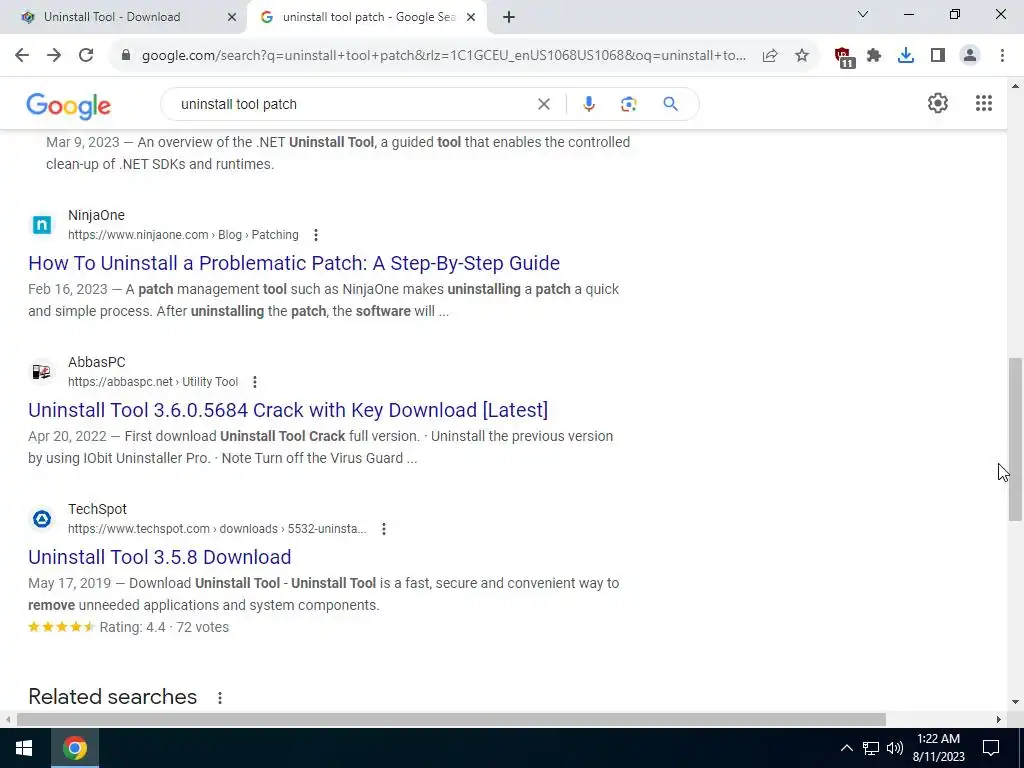Show downloads in Chrome toolbar
Viewport: 1024px width, 768px height.
[x=906, y=56]
